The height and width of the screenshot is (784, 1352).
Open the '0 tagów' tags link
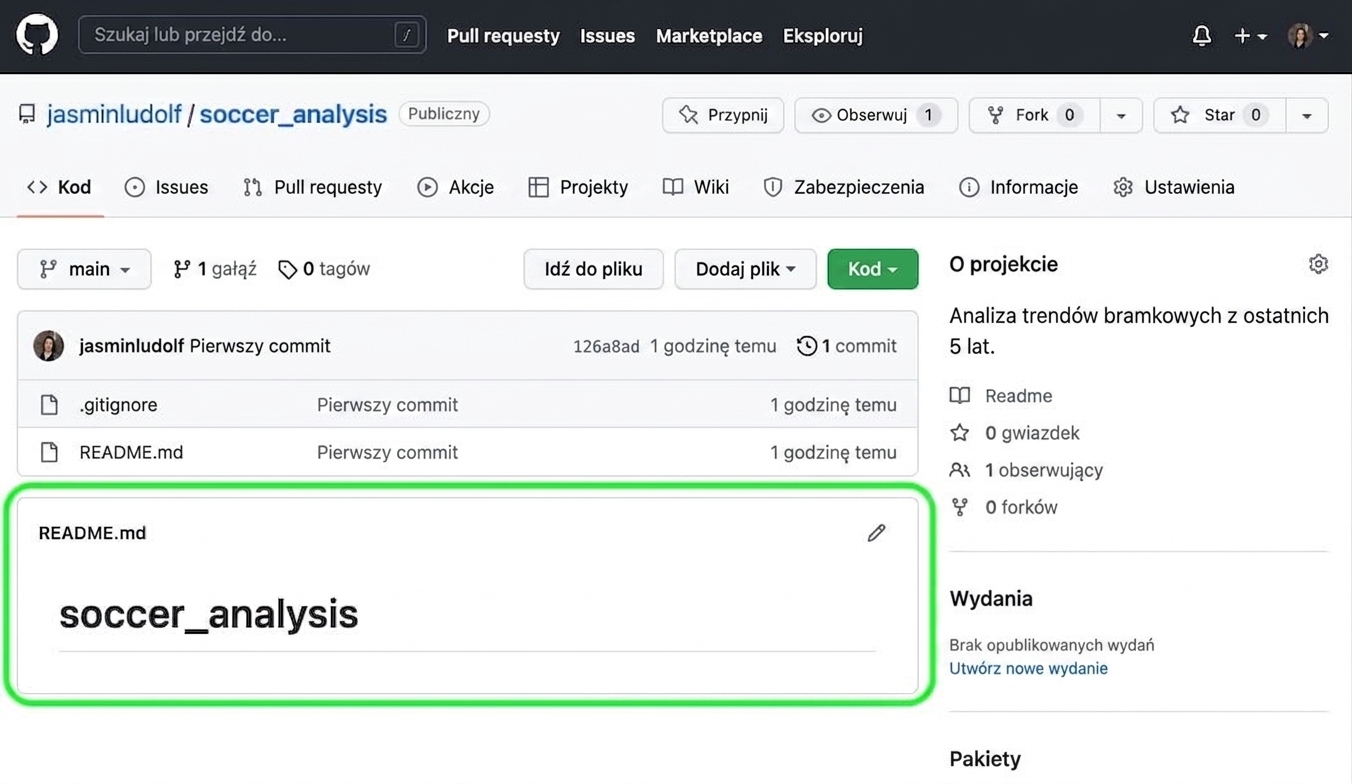(x=324, y=269)
